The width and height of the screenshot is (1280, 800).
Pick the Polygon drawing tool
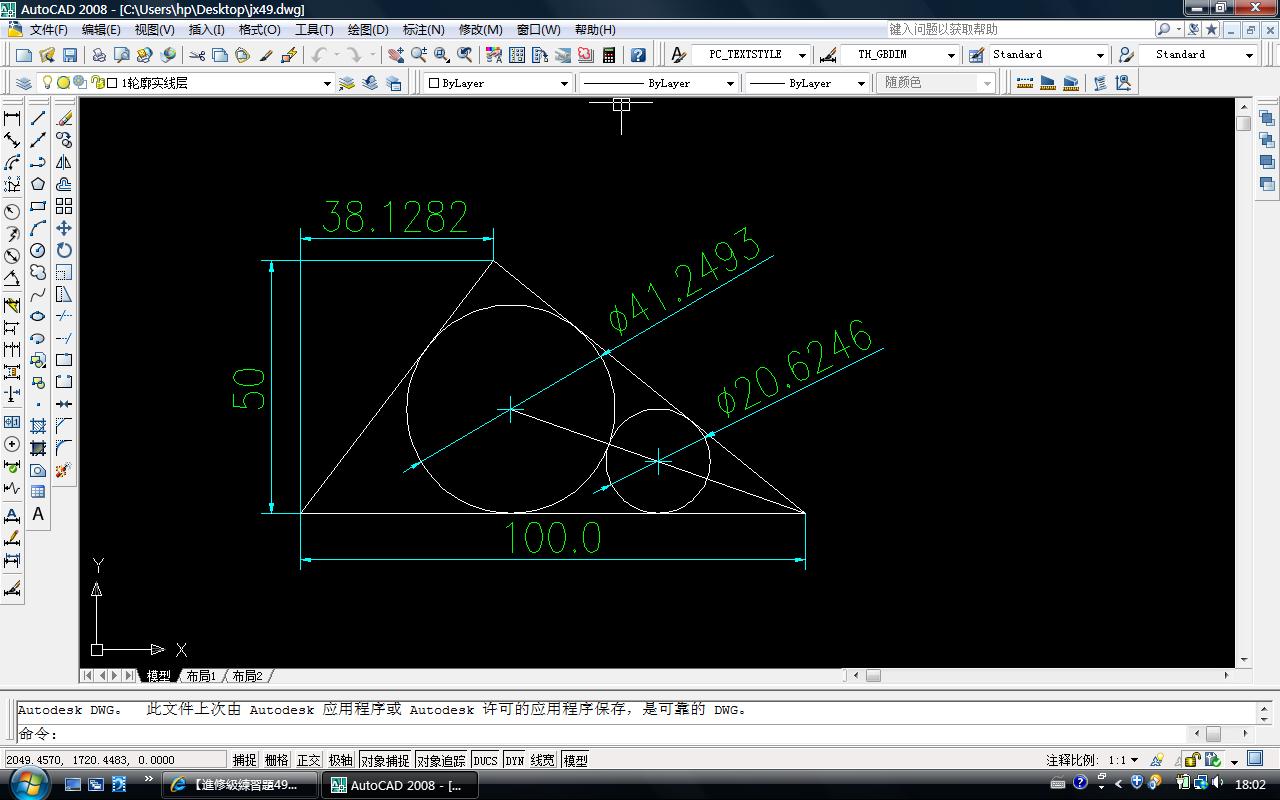point(38,184)
